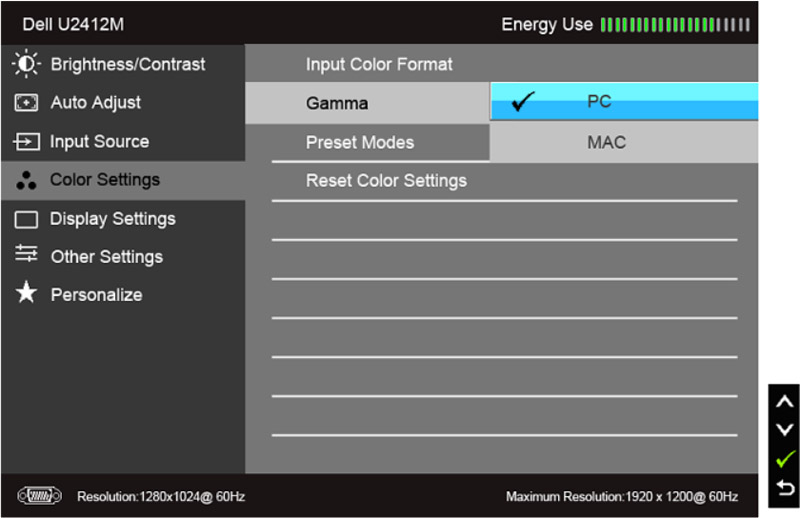Select the MAC gamma setting

point(624,142)
